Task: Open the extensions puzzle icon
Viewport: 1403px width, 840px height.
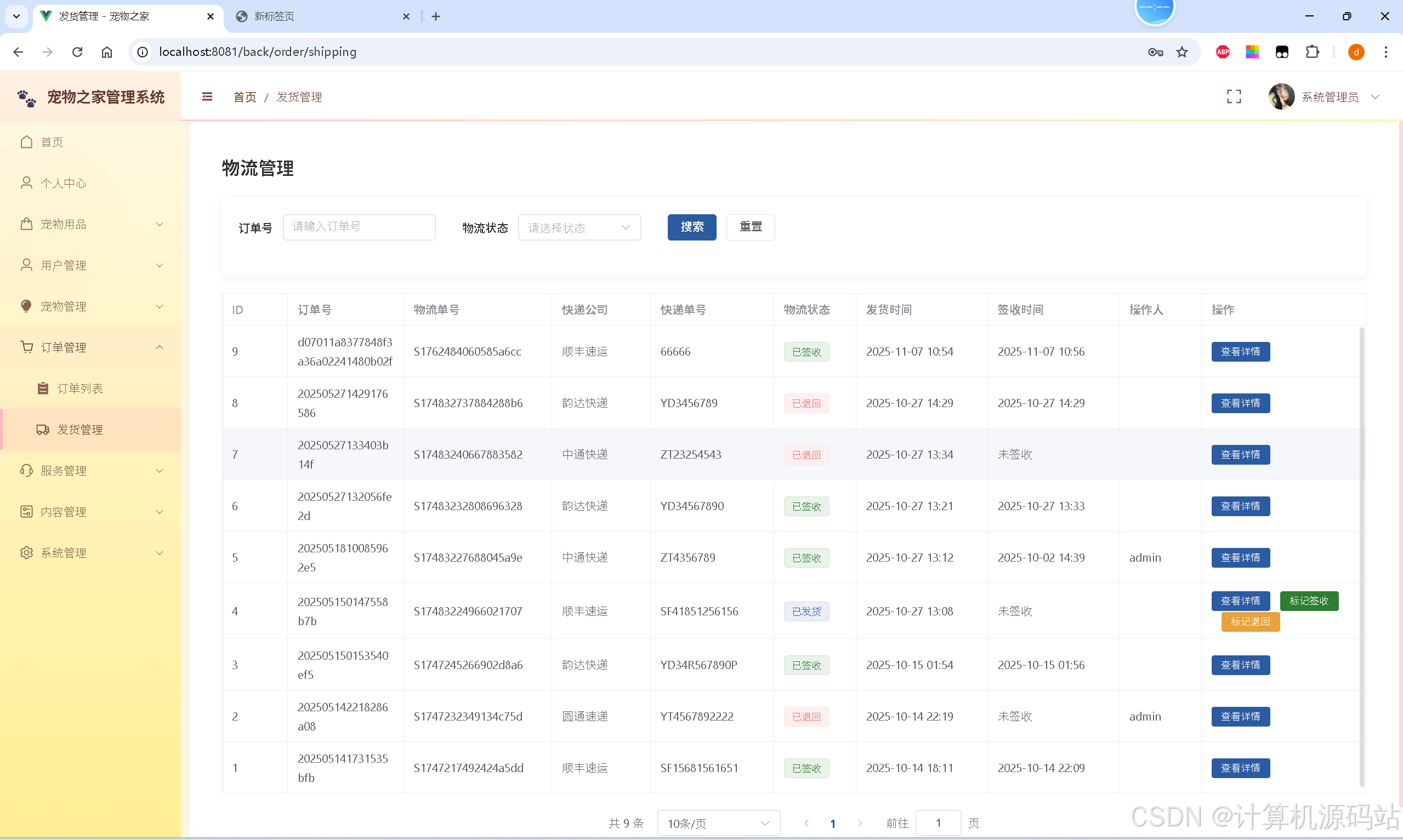Action: [1312, 52]
